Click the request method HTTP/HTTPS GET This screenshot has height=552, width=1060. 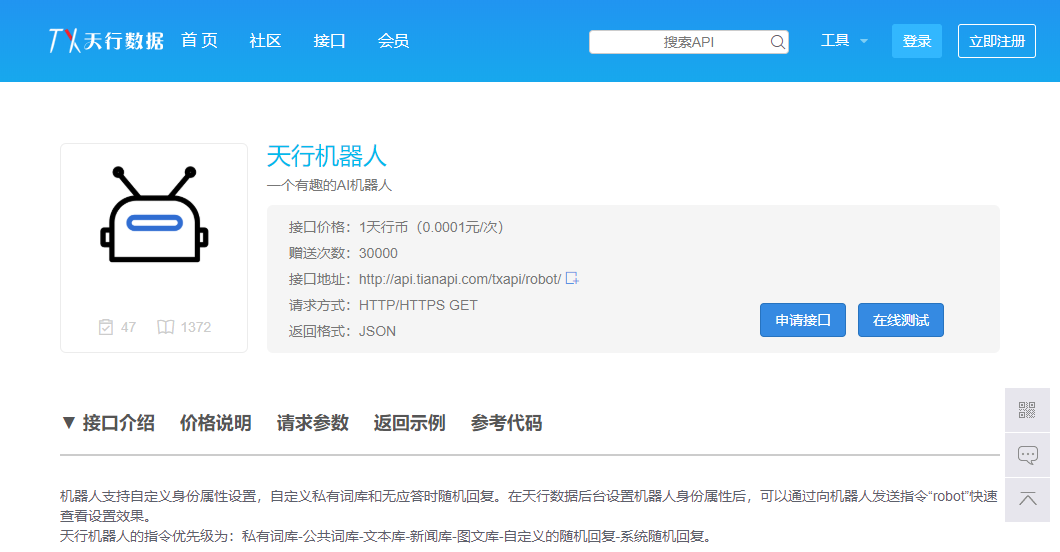click(418, 305)
